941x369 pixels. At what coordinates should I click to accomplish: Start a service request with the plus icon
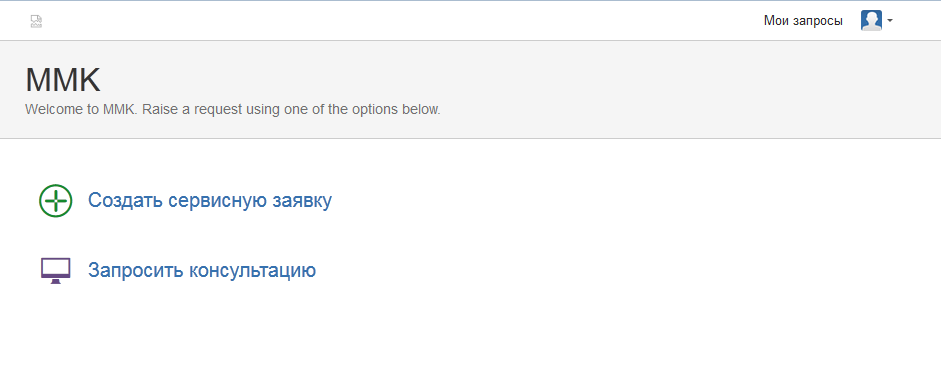click(x=56, y=200)
